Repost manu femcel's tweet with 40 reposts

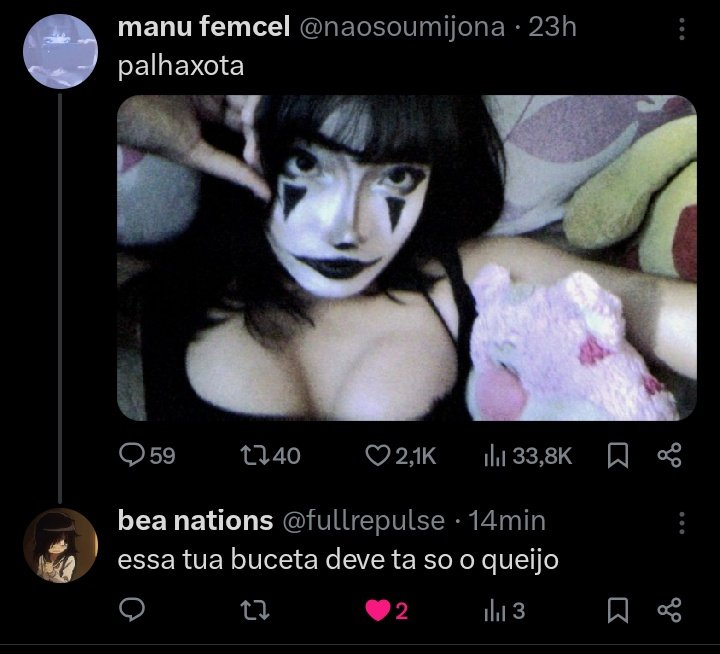(270, 455)
